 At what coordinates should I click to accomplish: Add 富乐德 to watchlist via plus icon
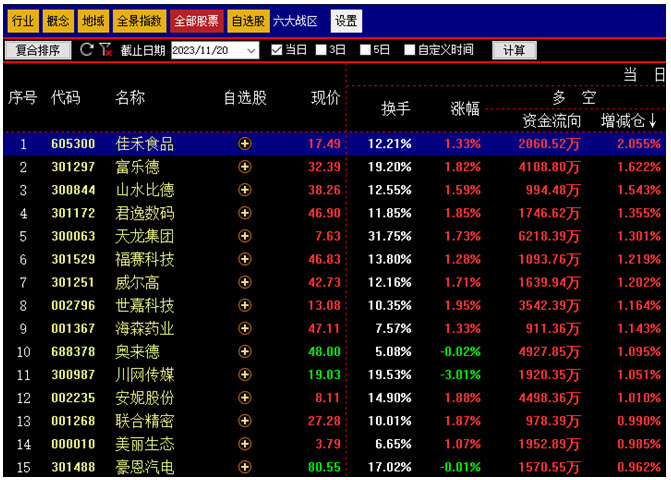coord(245,167)
